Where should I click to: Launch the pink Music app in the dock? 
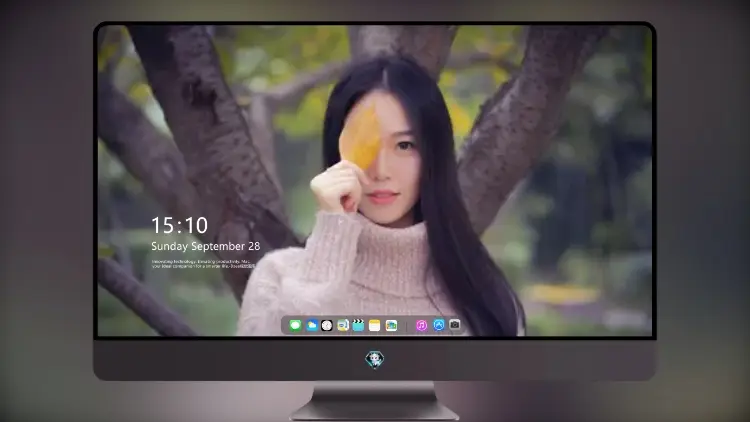tap(421, 325)
